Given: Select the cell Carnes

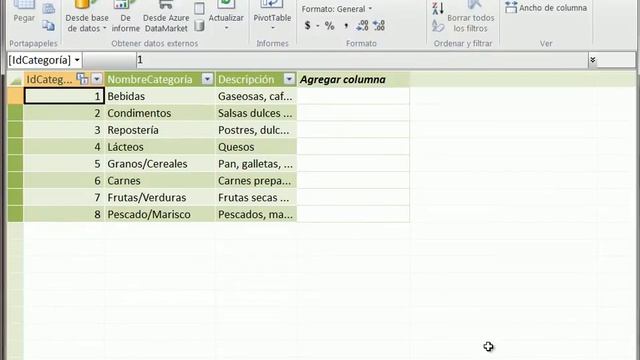Looking at the screenshot, I should click(x=160, y=180).
